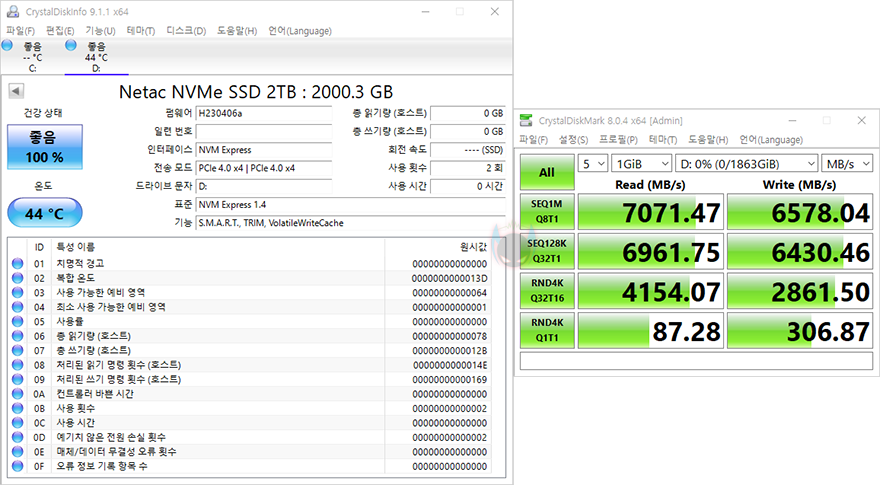Run the SEQ1M Q8T1 test
Viewport: 880px width, 485px height.
coord(547,211)
